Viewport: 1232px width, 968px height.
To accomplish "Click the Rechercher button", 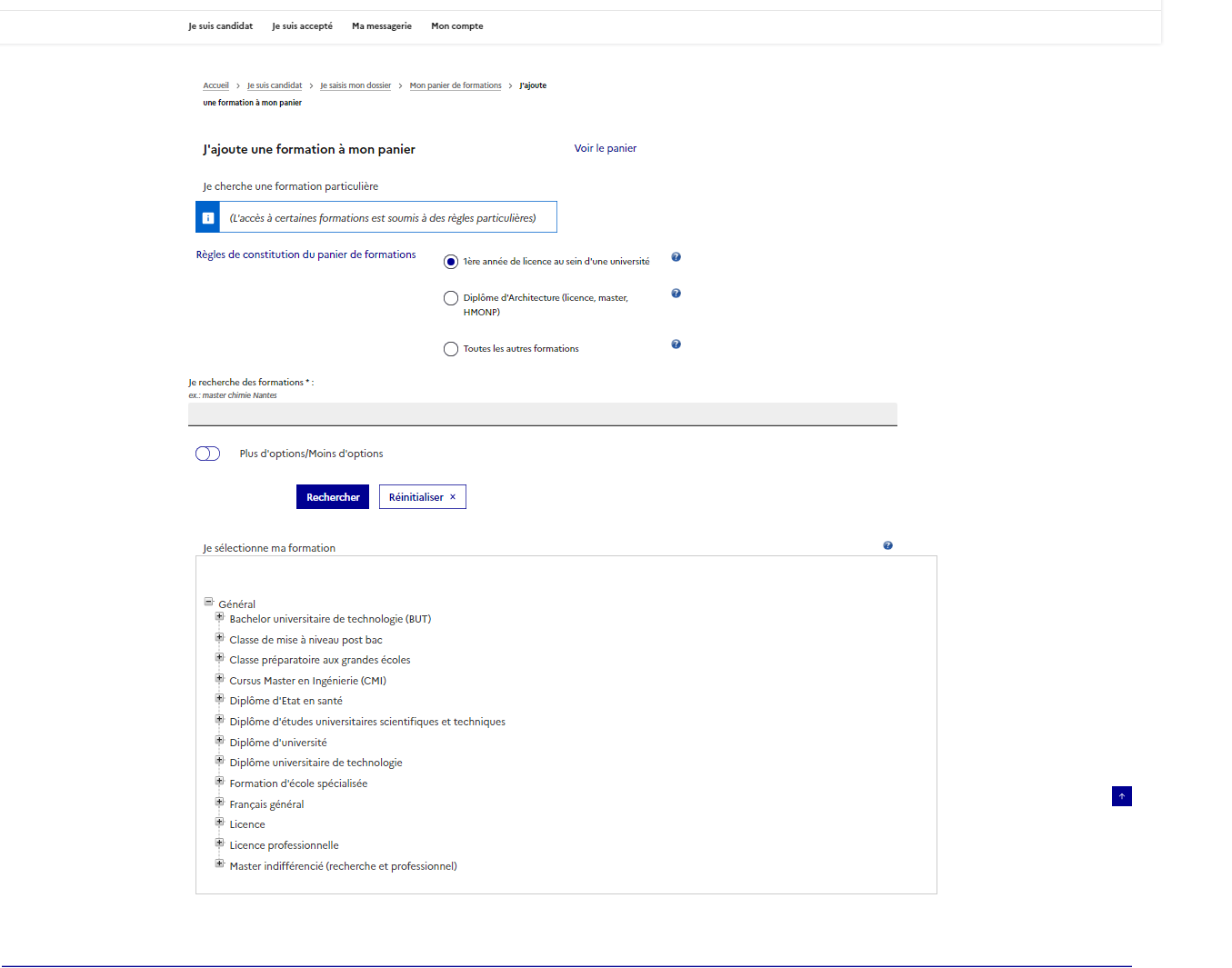I will coord(333,497).
